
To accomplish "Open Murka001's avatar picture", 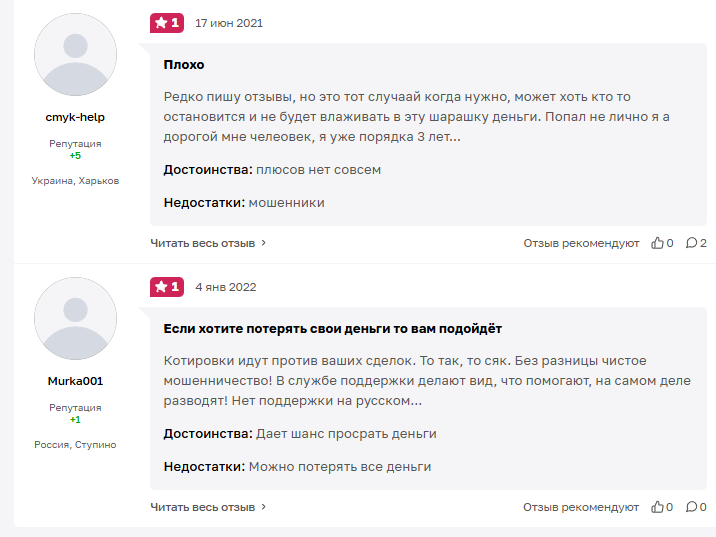I will [75, 319].
